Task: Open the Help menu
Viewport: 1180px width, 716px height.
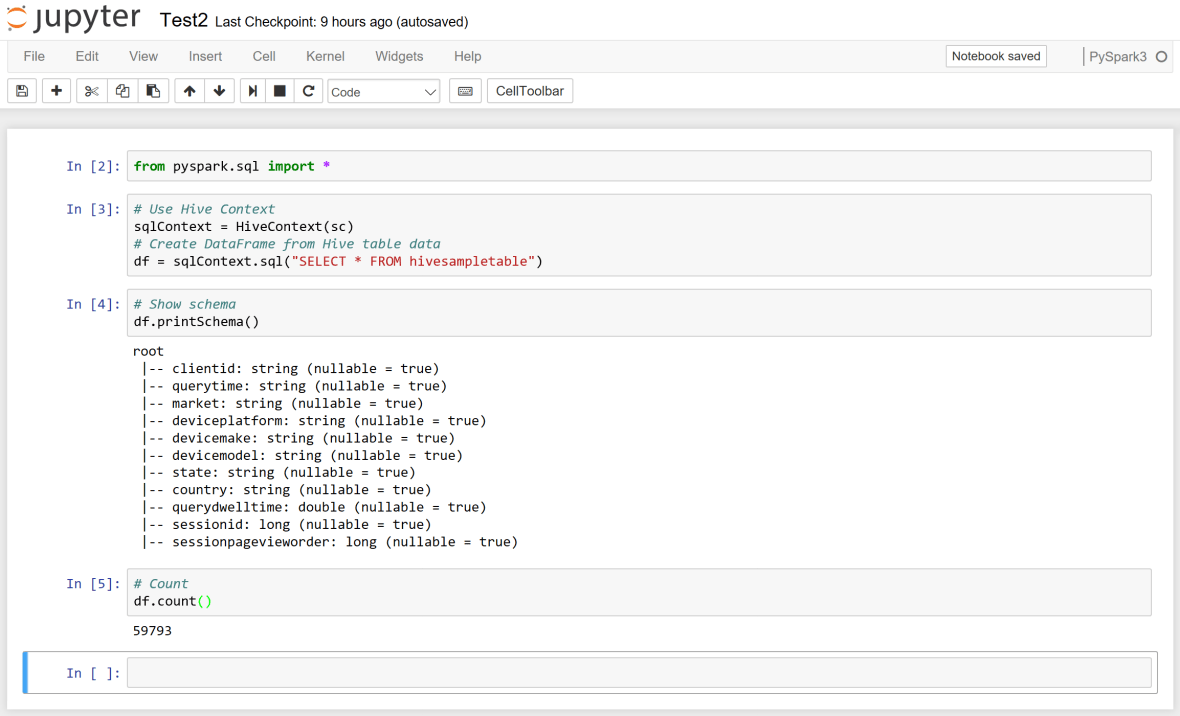Action: click(x=467, y=56)
